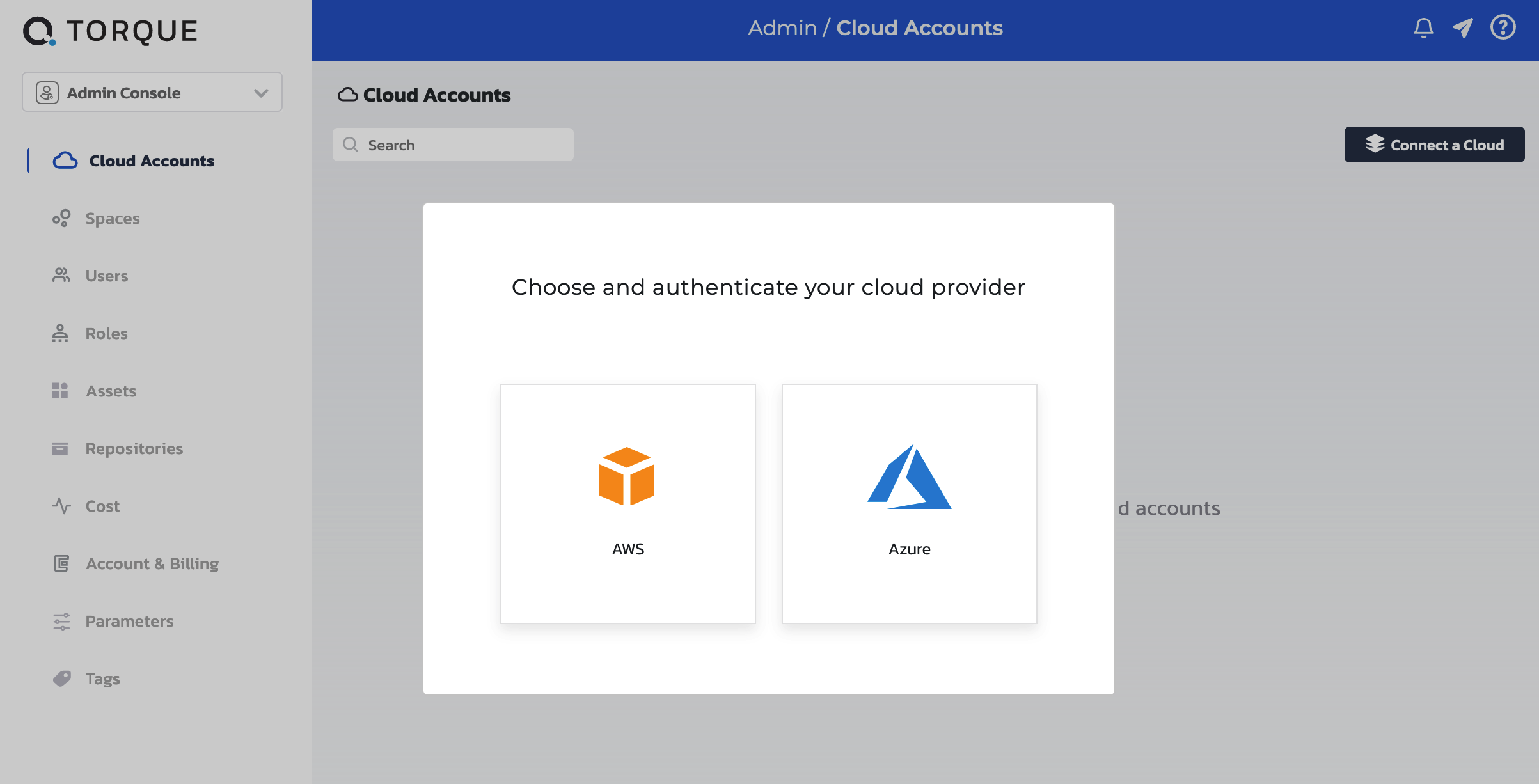This screenshot has width=1539, height=784.
Task: Click the stack icon on Connect a Cloud
Action: 1375,145
